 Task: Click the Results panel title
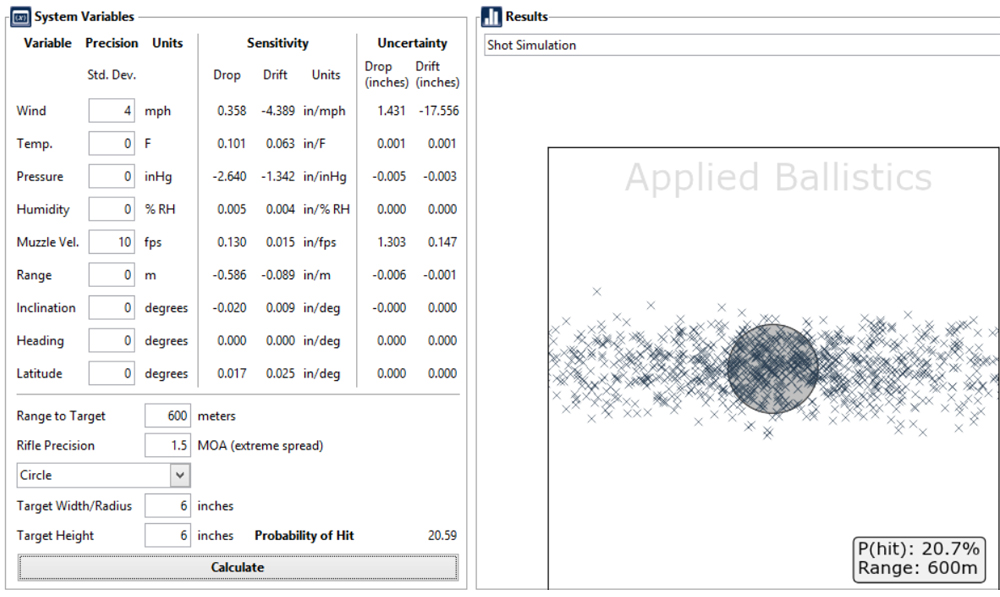pos(527,17)
